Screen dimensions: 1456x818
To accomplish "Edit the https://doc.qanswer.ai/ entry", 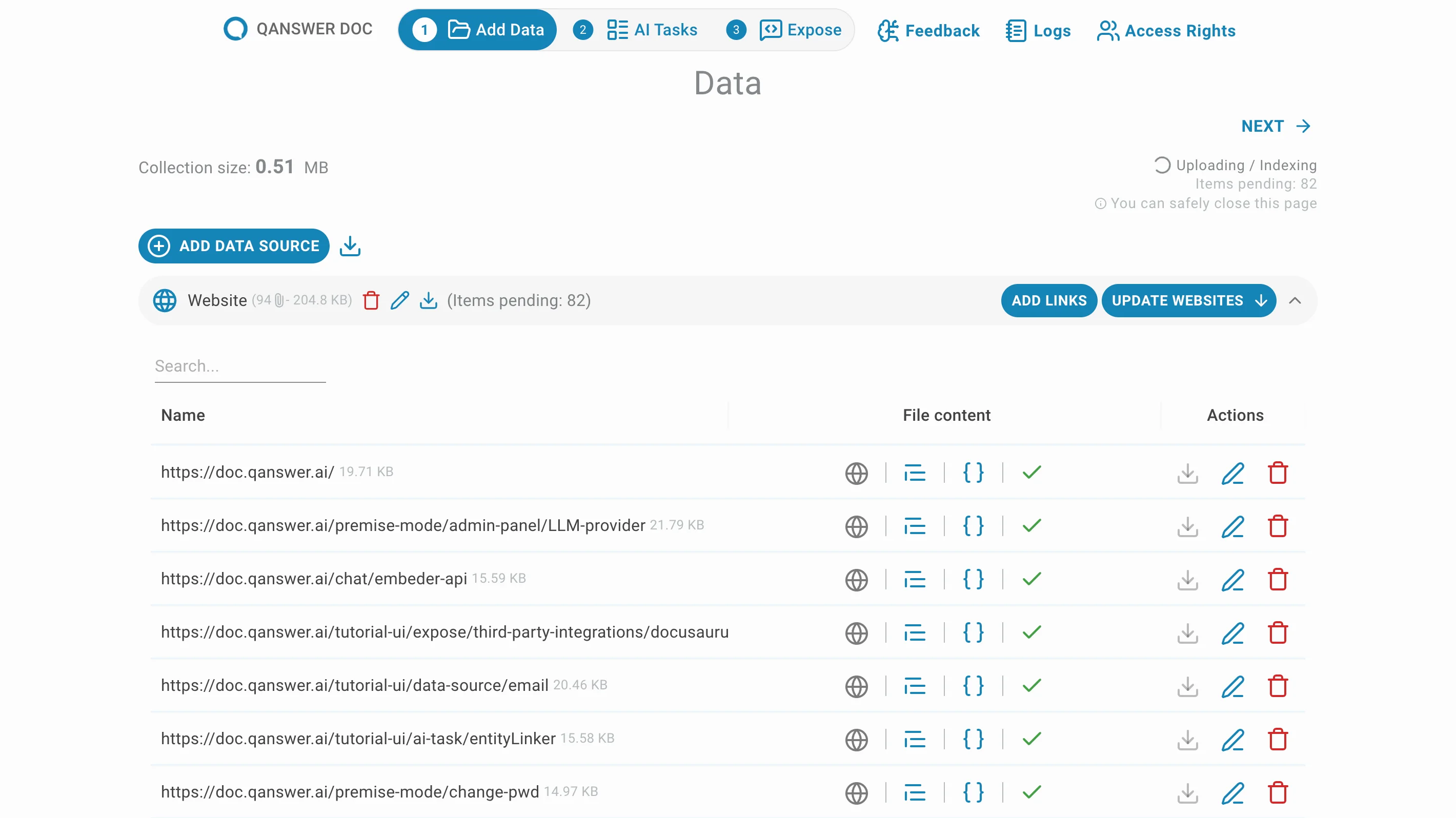I will pos(1232,473).
